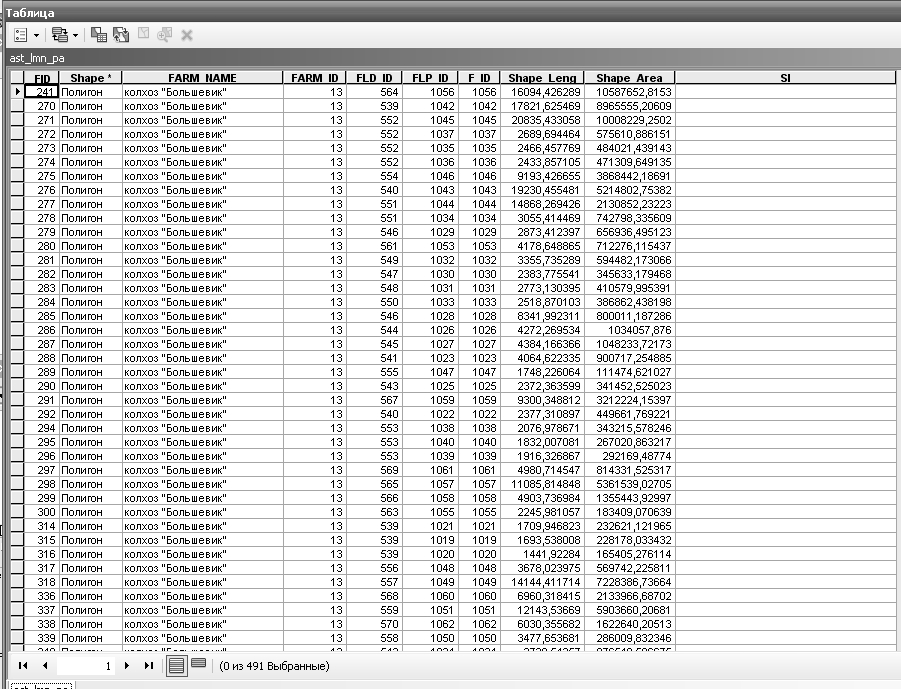Go to the first record
Viewport: 901px width, 689px height.
(x=23, y=665)
